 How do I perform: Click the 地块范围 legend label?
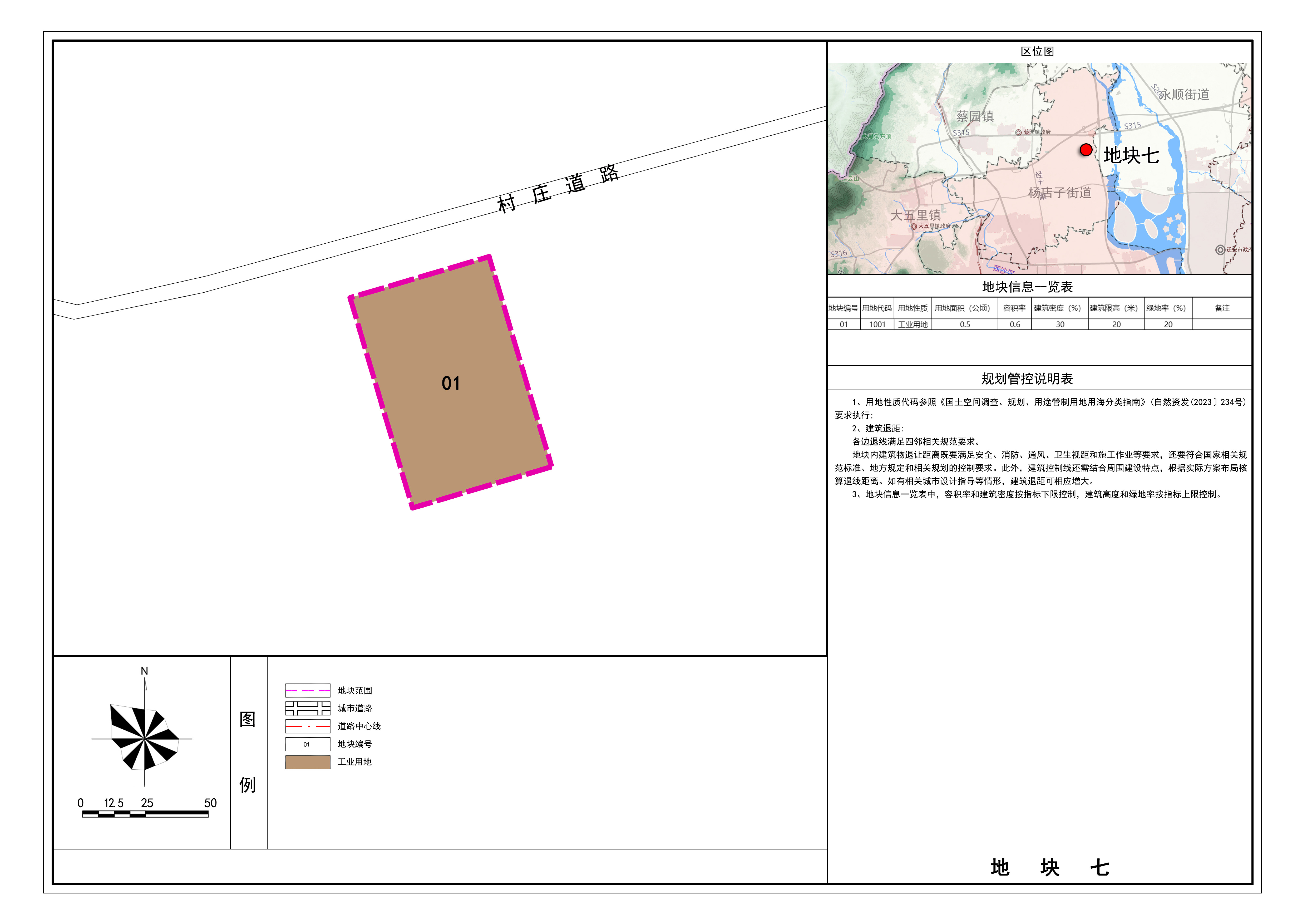coord(355,691)
